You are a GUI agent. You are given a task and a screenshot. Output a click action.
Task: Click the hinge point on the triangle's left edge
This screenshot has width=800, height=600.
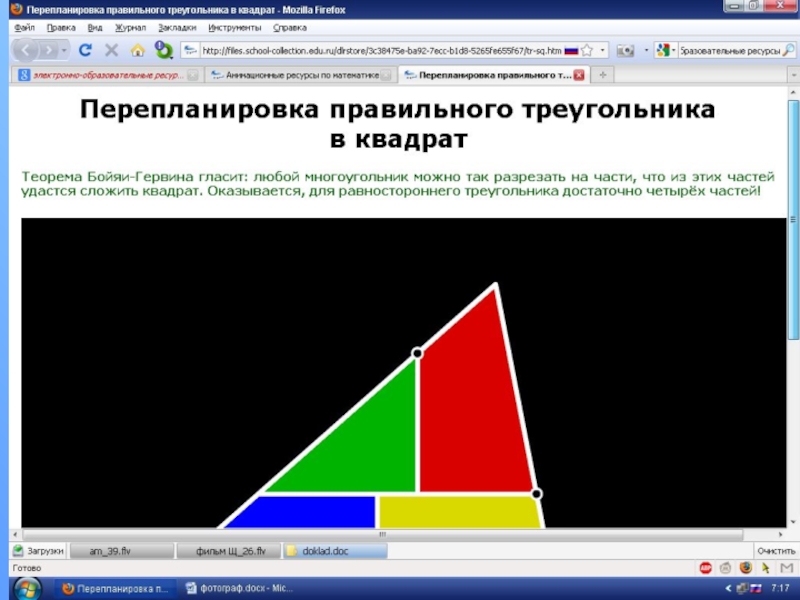(417, 353)
